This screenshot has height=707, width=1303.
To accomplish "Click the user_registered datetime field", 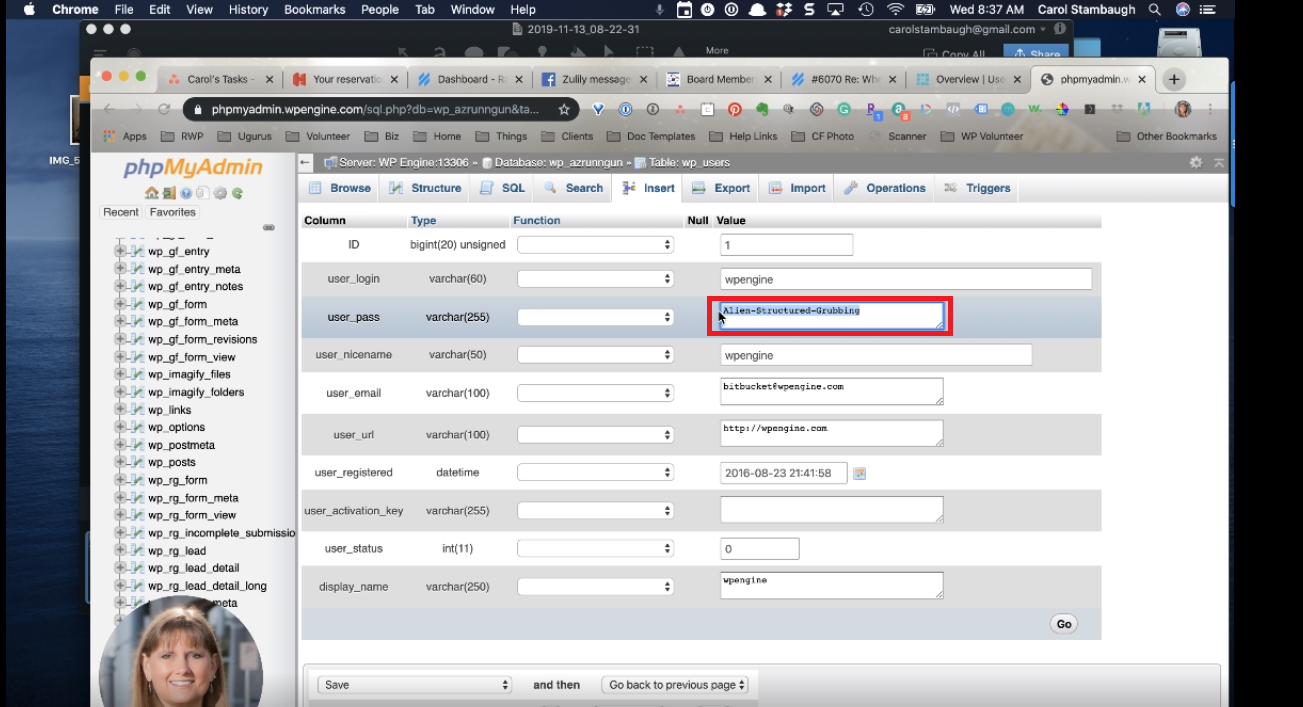I will pyautogui.click(x=784, y=473).
